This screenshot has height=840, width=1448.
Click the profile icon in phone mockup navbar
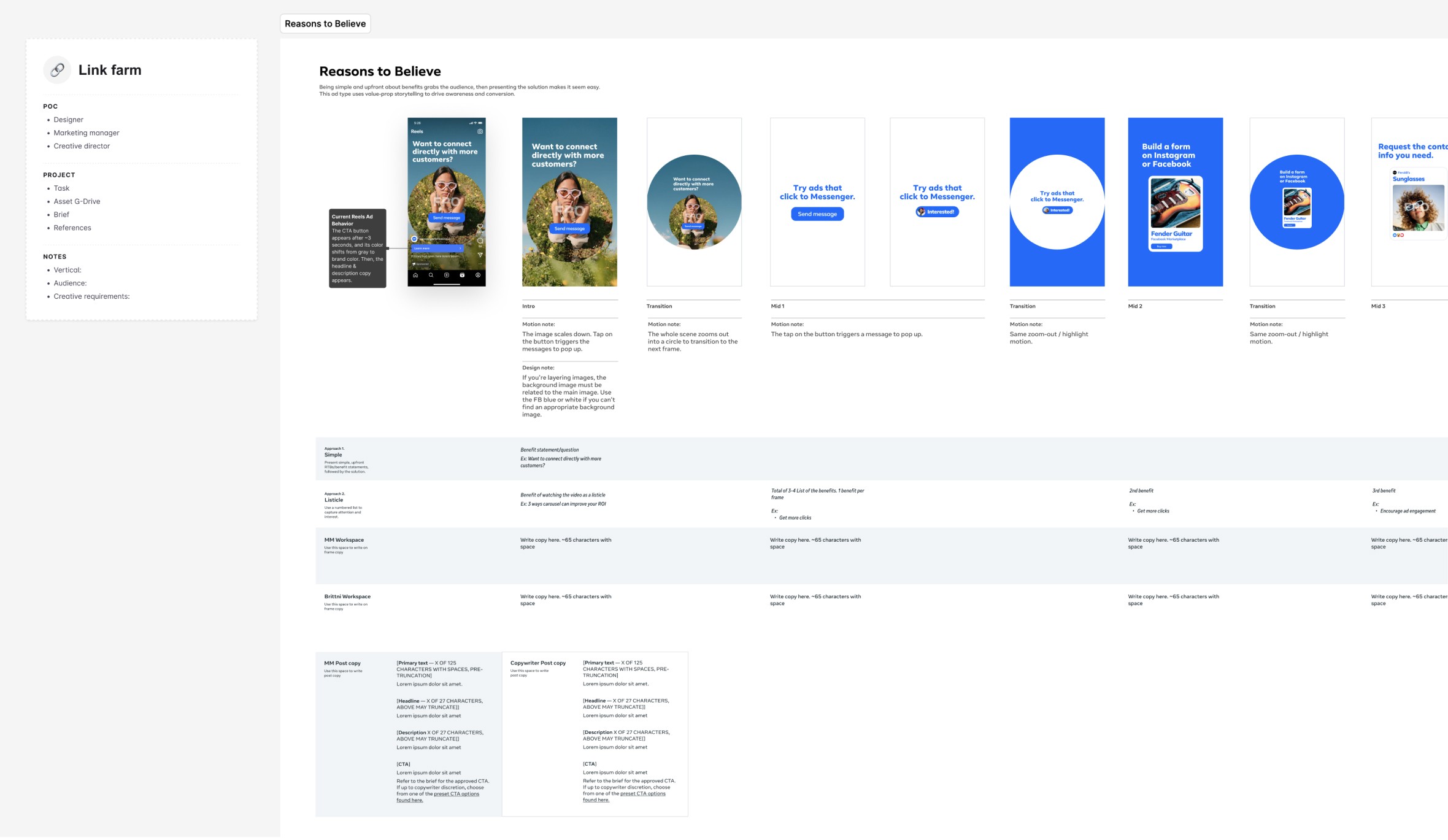point(478,275)
